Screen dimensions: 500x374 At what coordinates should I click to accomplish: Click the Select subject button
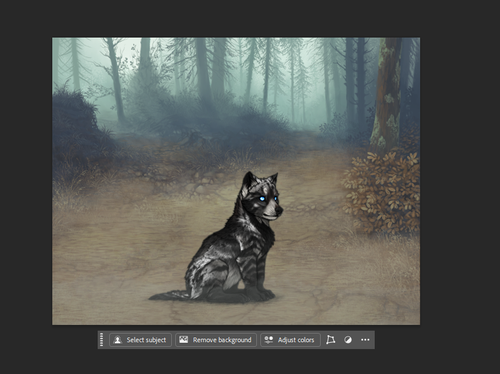click(140, 340)
